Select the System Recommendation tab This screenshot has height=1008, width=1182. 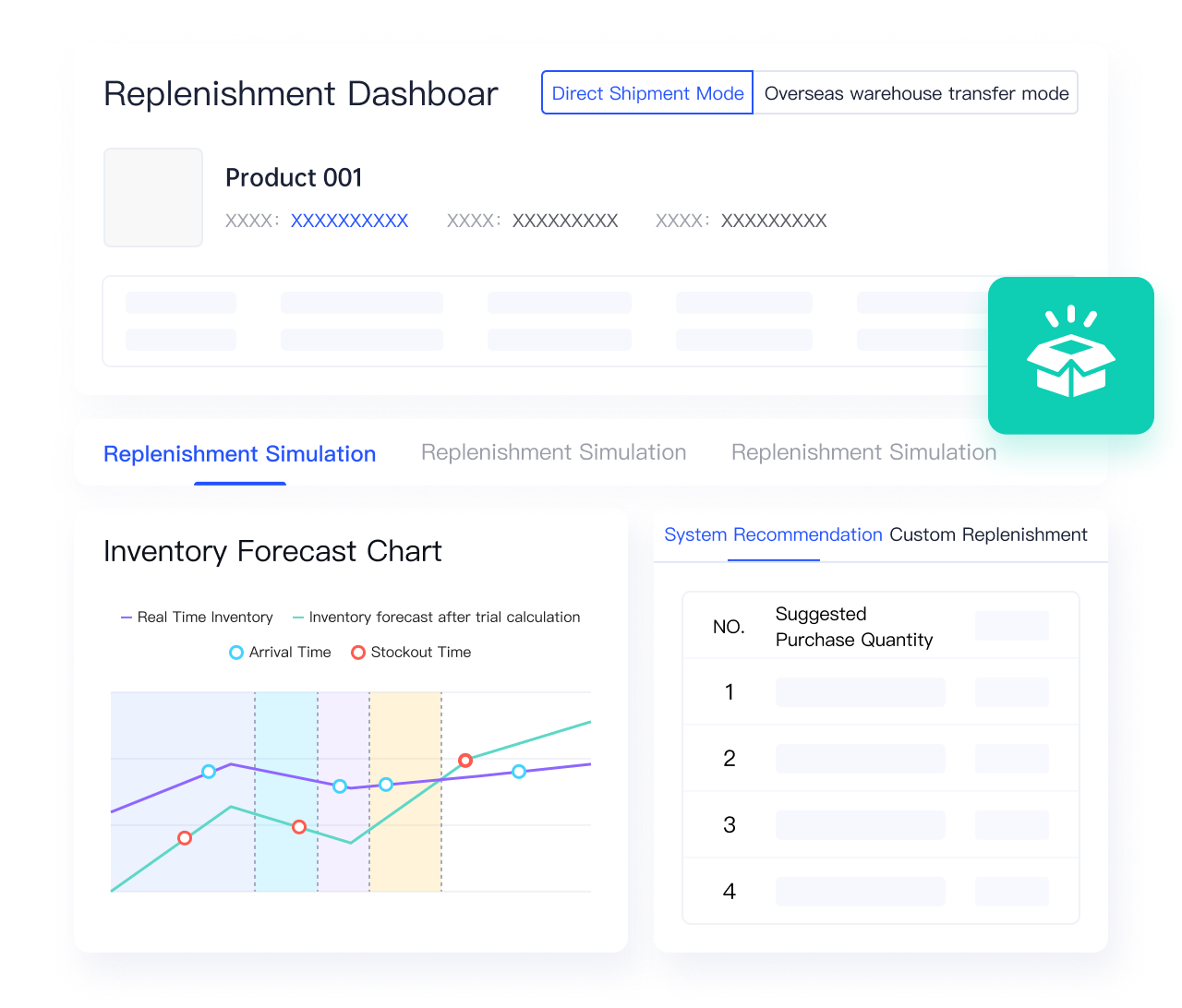click(x=773, y=534)
